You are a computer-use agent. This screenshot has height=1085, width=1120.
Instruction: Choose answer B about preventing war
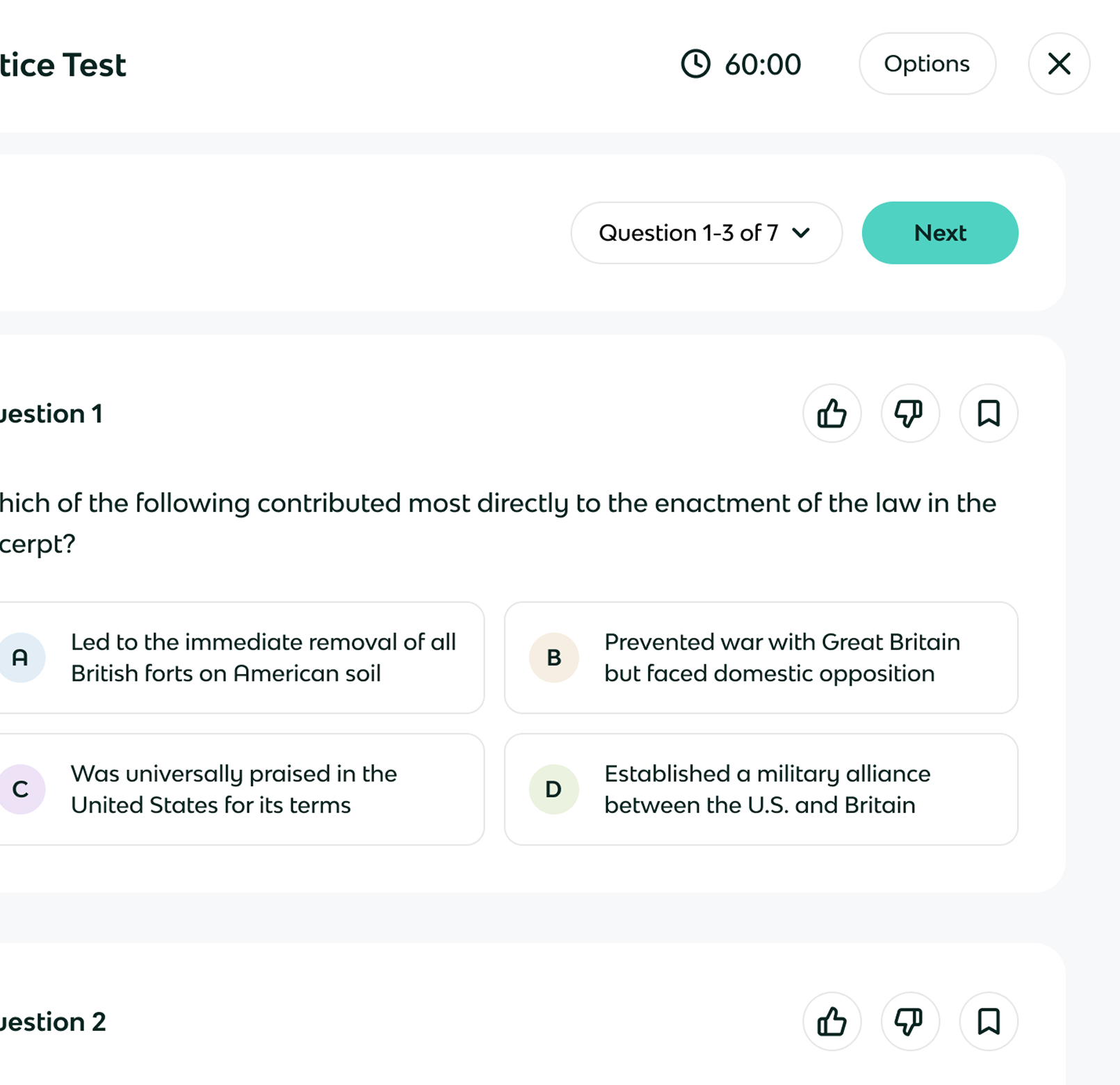781,657
